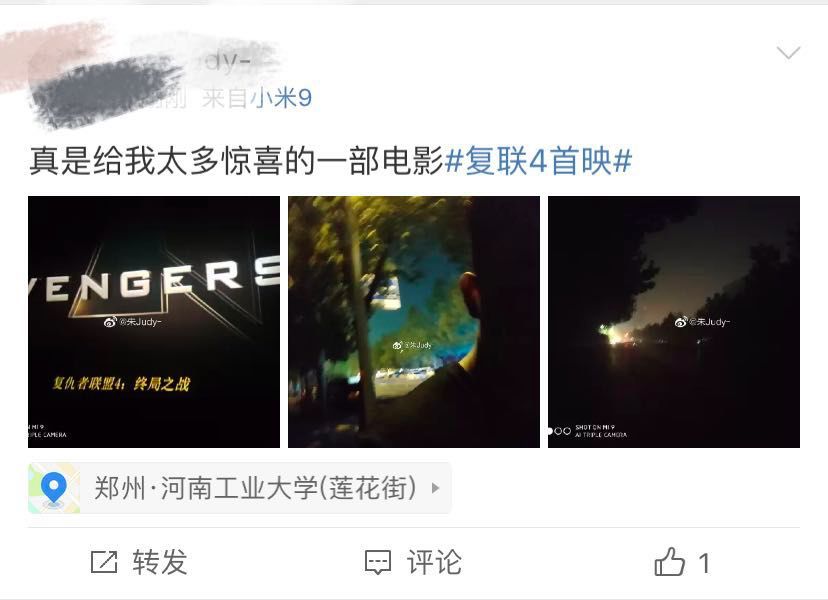The height and width of the screenshot is (600, 828).
Task: Tap the Weibo watermark on third photo
Action: (702, 321)
